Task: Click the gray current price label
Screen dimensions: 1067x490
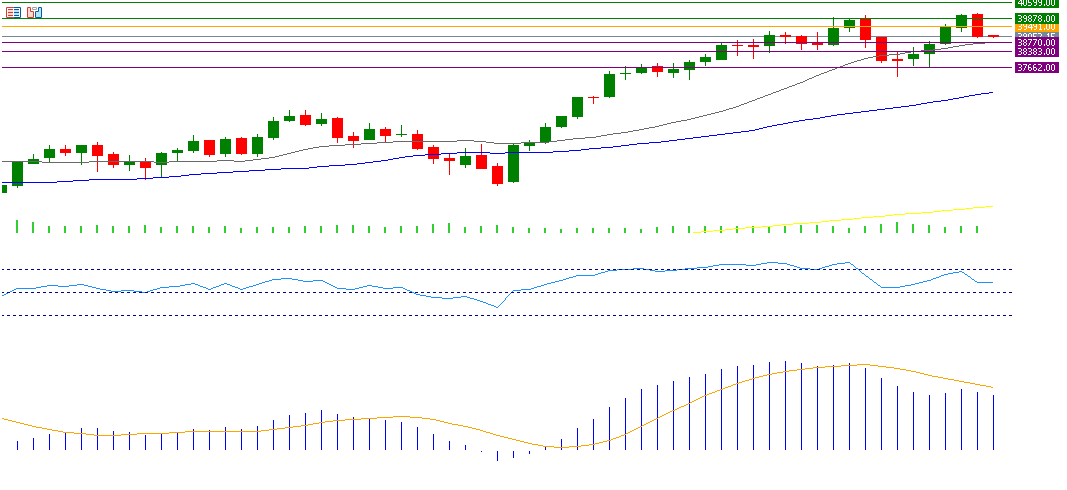Action: pos(1036,36)
